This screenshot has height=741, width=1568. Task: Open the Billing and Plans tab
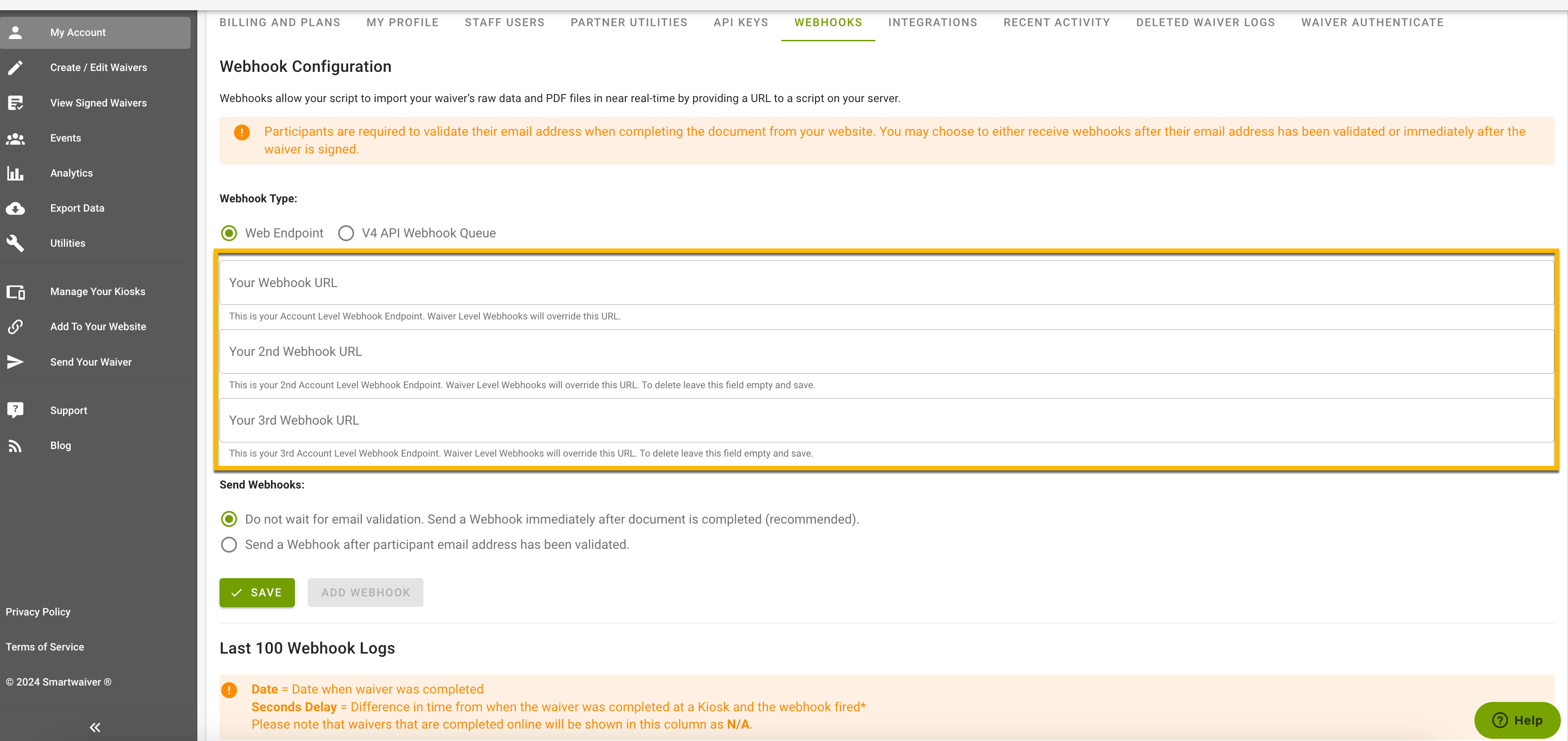[280, 23]
